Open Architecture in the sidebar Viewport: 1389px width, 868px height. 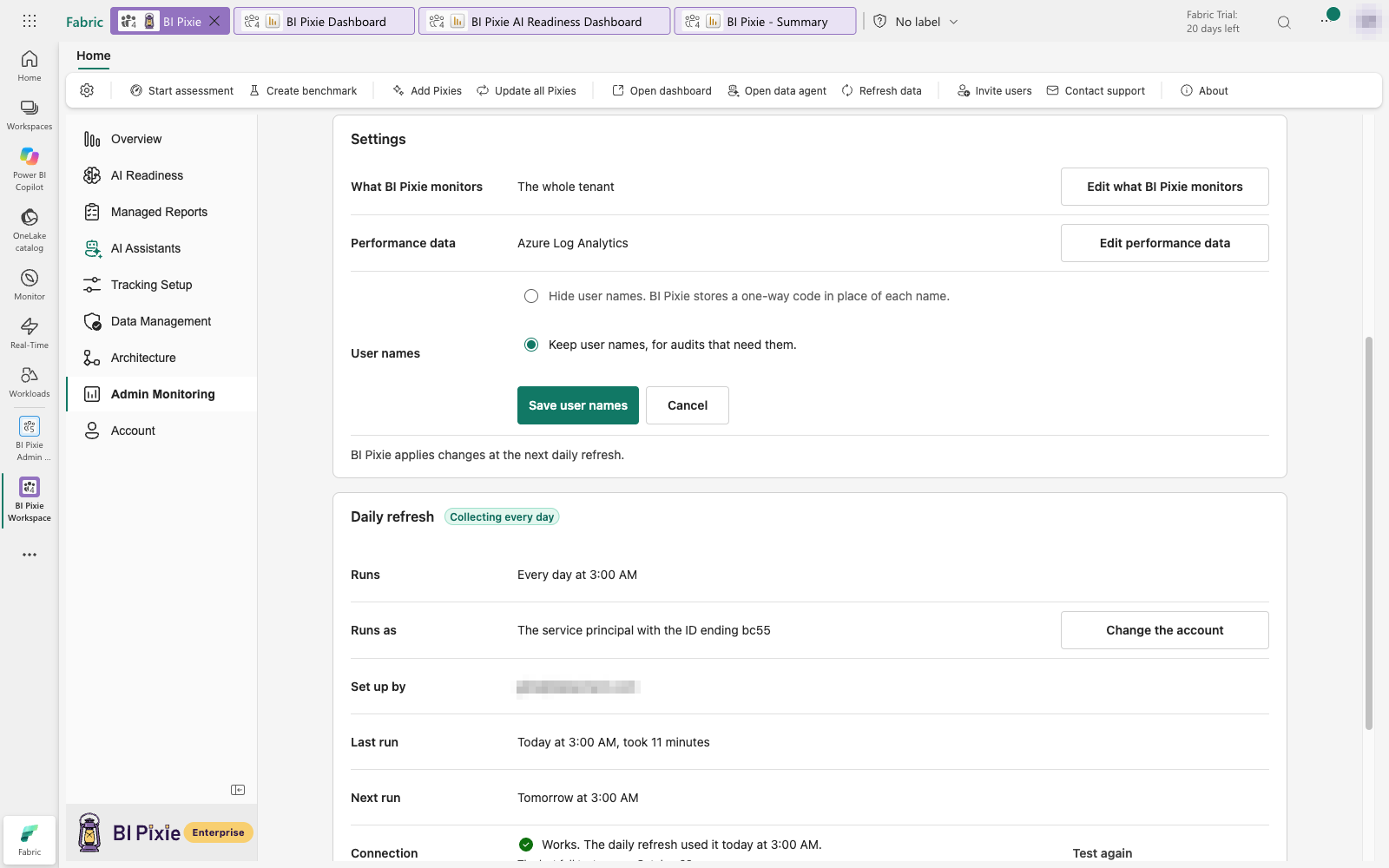(161, 358)
